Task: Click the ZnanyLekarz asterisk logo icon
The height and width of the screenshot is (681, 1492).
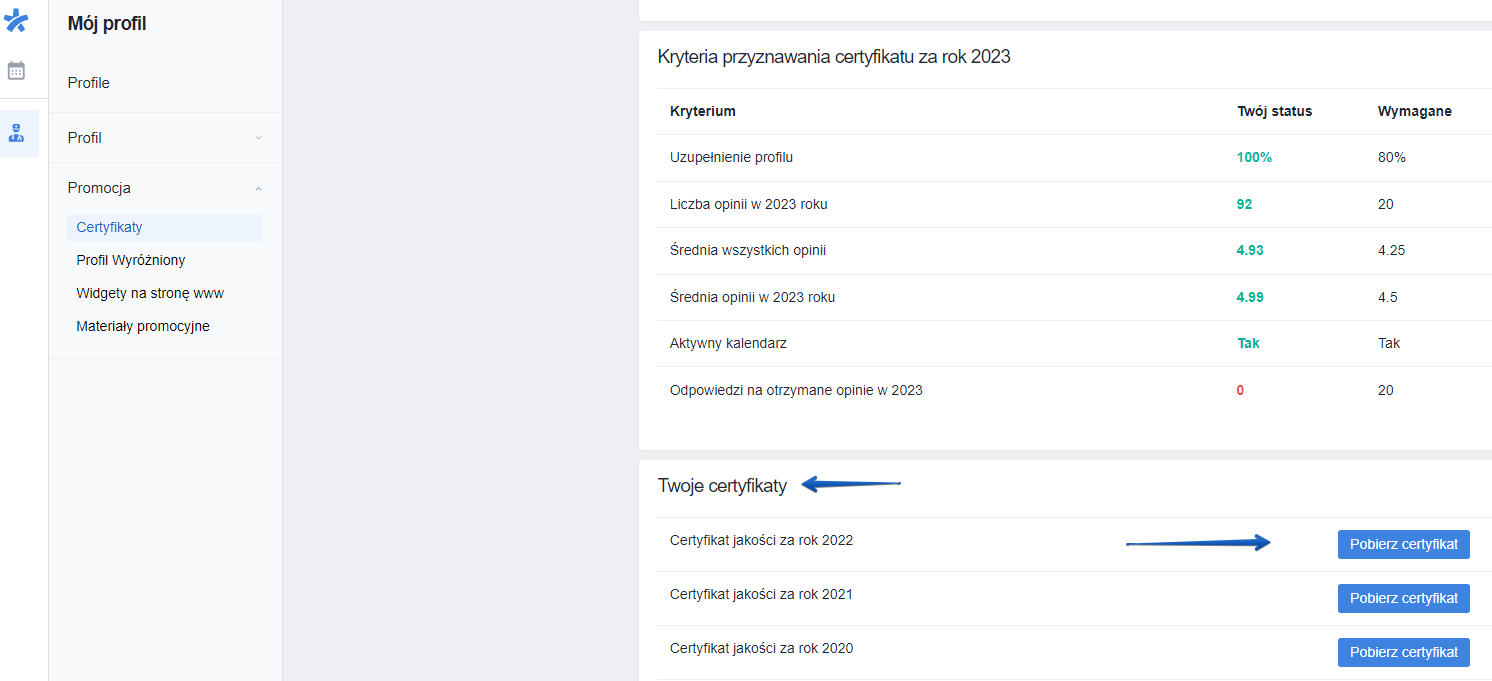Action: click(x=17, y=20)
